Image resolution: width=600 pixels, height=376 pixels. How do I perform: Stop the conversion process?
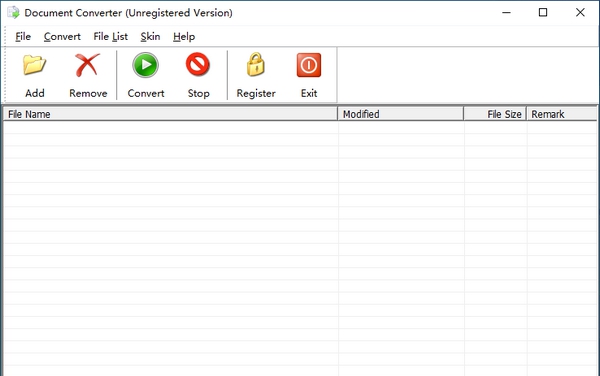tap(198, 65)
